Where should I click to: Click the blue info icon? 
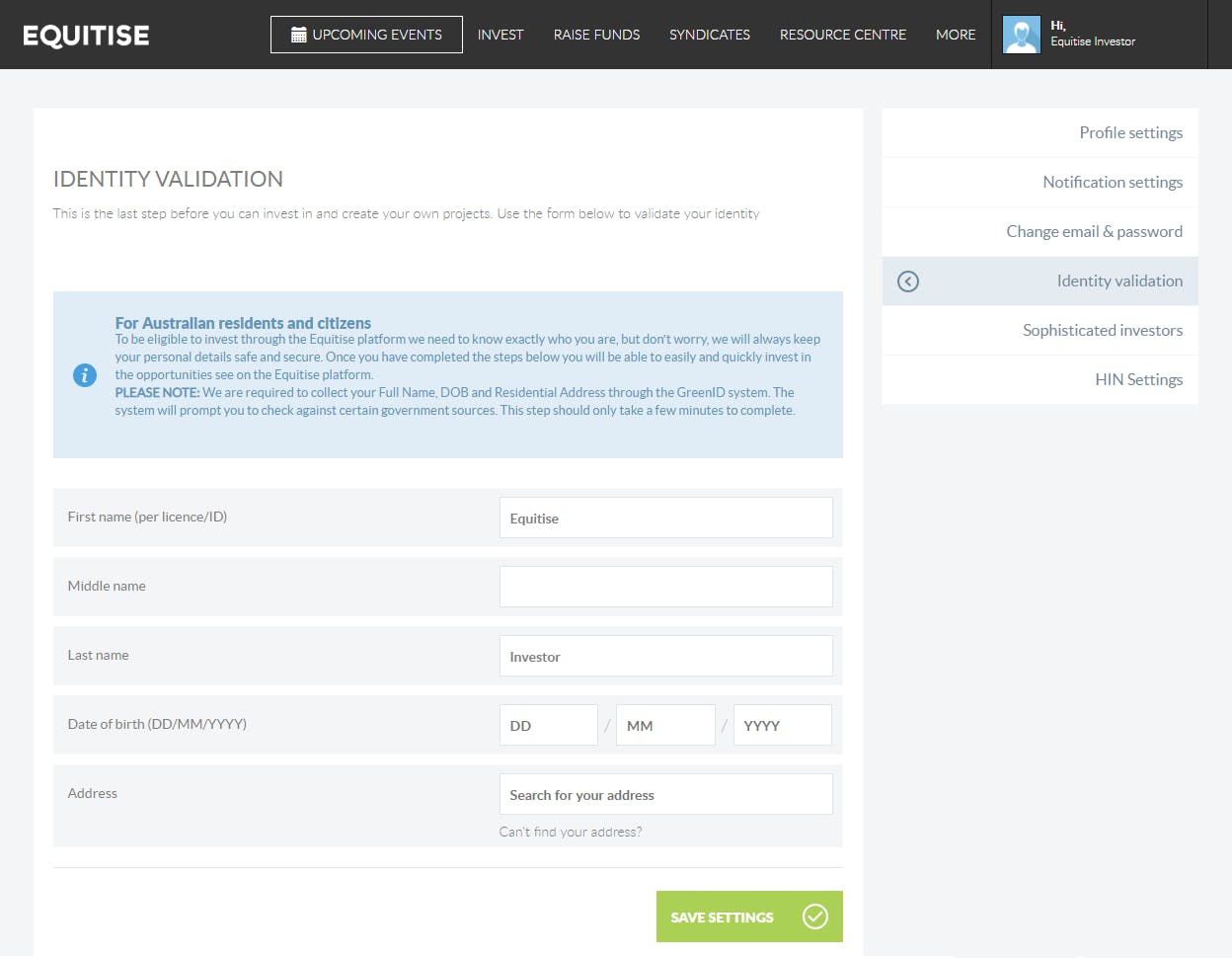85,375
